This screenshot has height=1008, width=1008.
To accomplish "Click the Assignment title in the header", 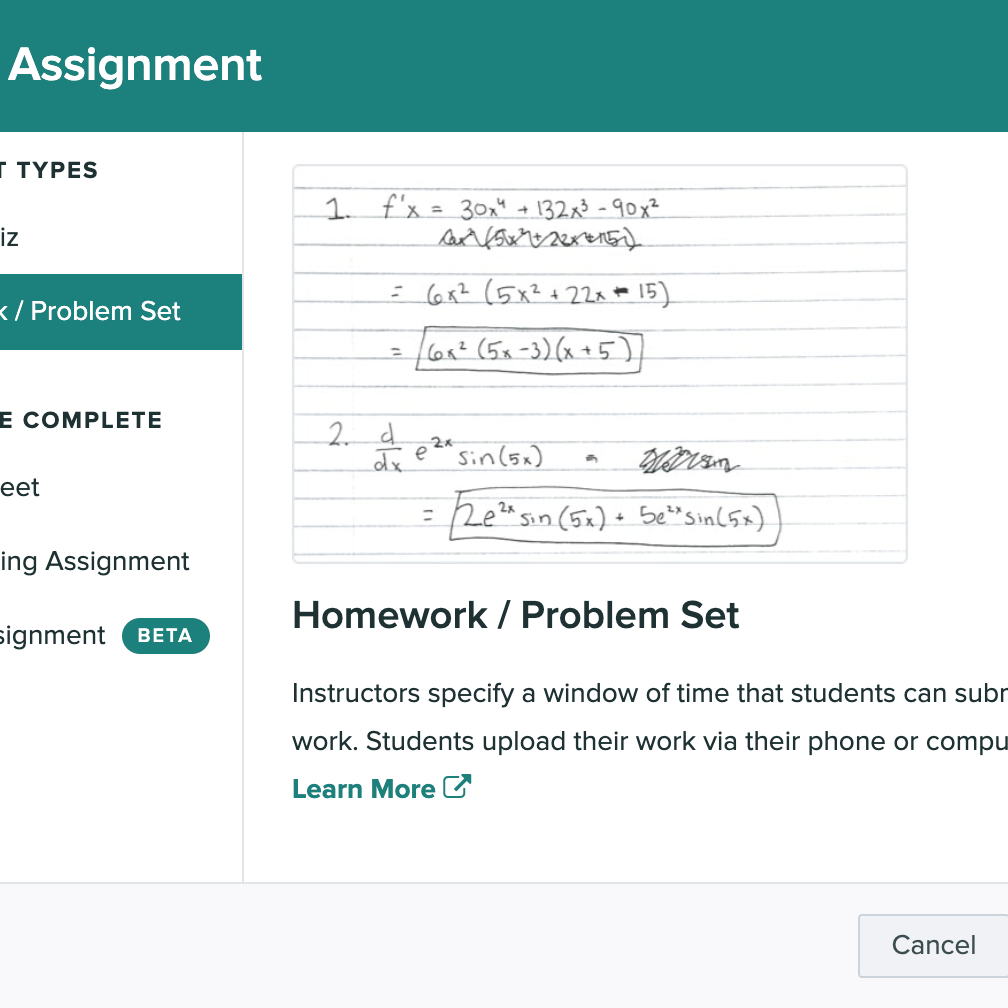I will 134,66.
